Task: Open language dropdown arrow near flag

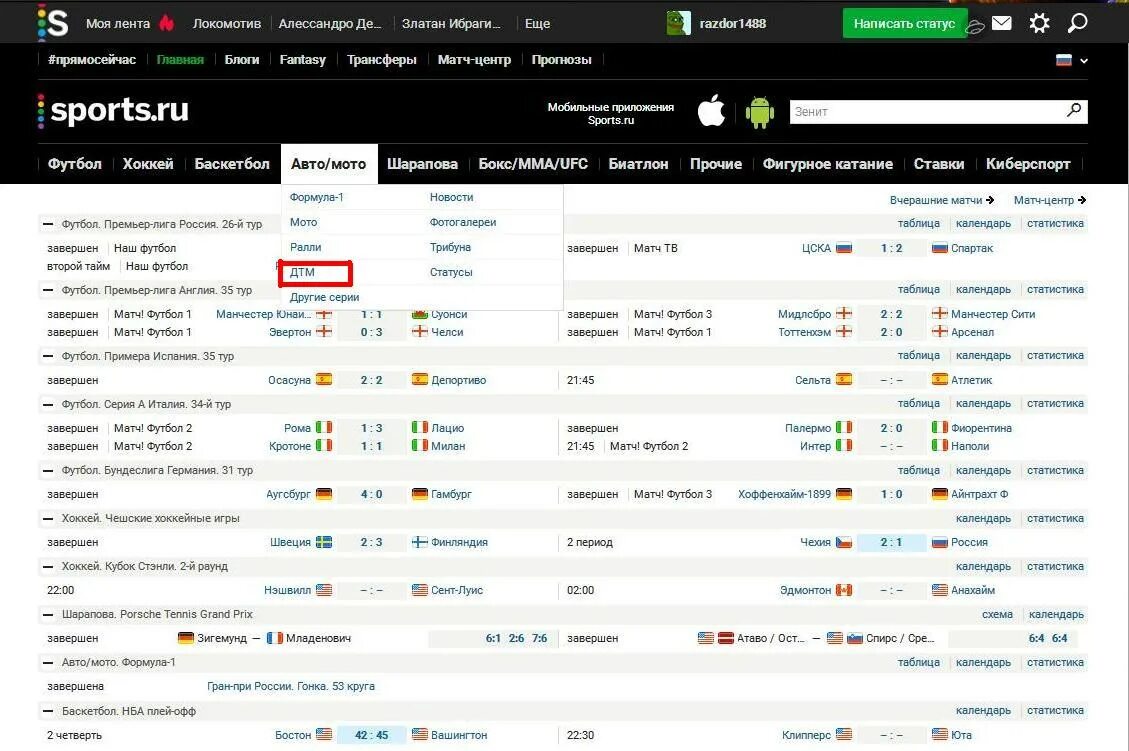Action: pos(1084,60)
